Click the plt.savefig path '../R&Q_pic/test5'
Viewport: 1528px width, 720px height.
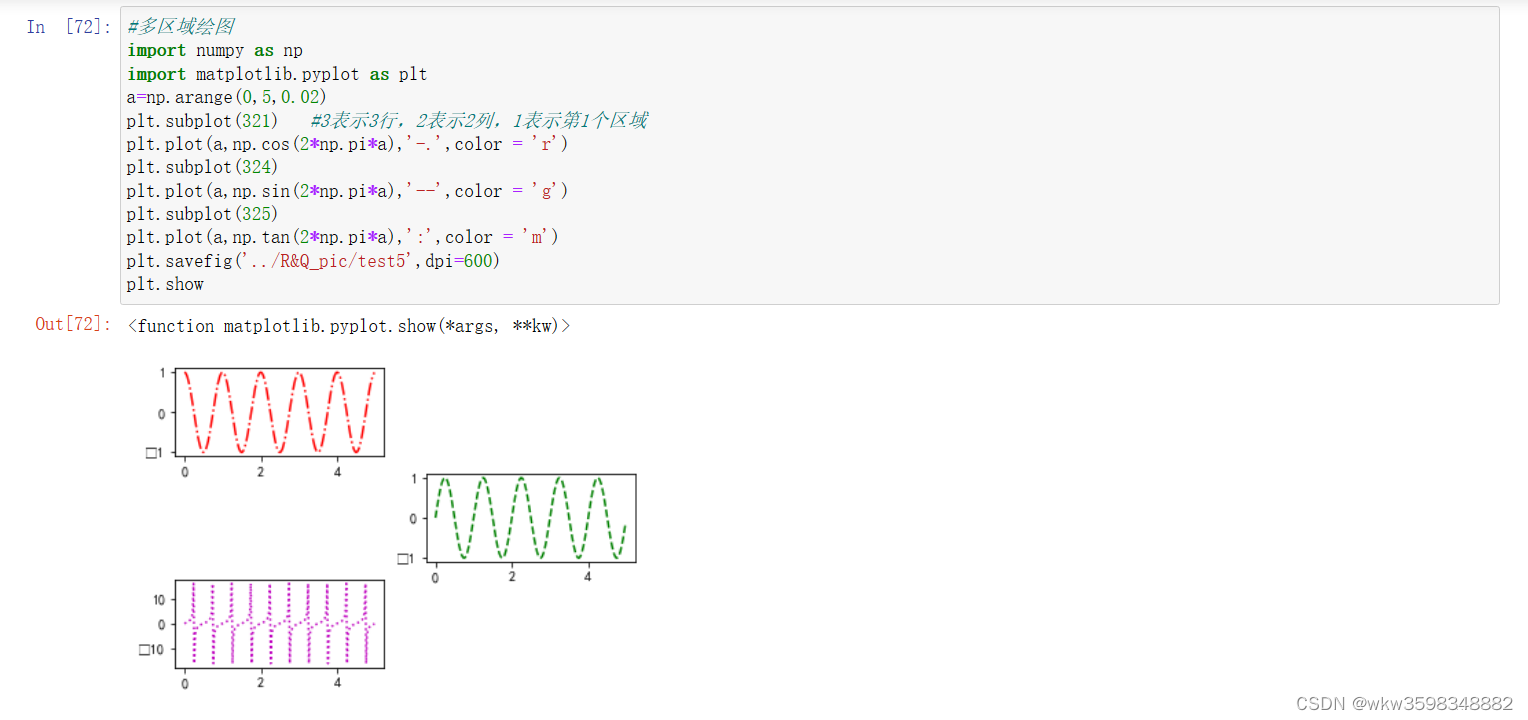coord(330,260)
